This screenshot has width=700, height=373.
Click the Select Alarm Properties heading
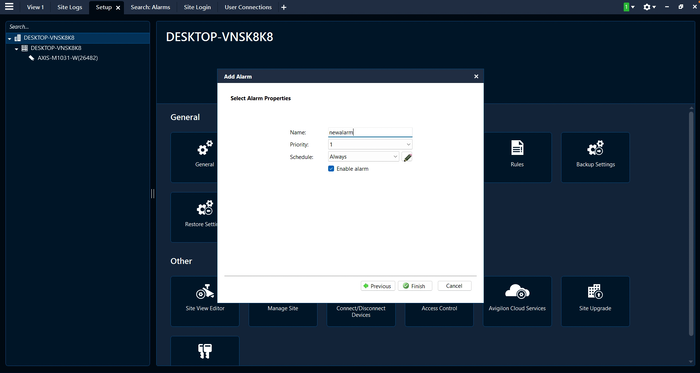[261, 98]
